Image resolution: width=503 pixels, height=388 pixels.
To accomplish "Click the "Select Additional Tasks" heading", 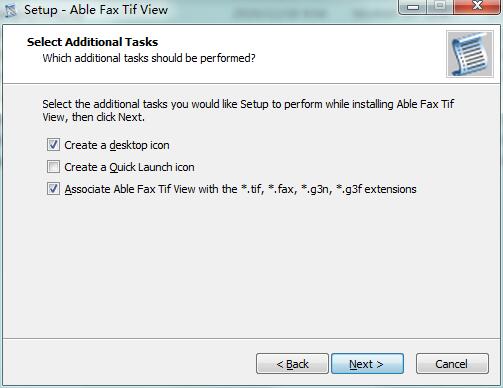I will coord(92,42).
